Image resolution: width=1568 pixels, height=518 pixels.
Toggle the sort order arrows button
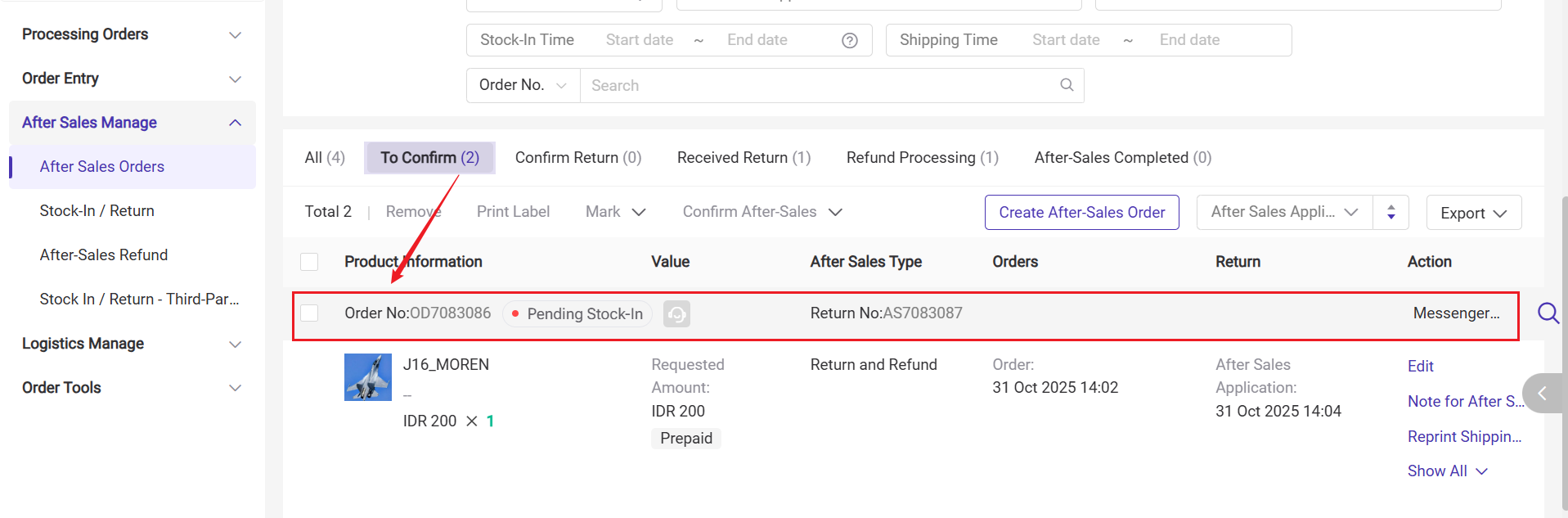(1391, 213)
